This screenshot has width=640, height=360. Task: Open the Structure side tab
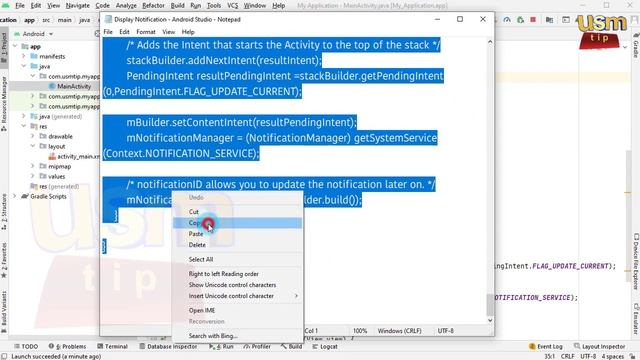[4, 211]
